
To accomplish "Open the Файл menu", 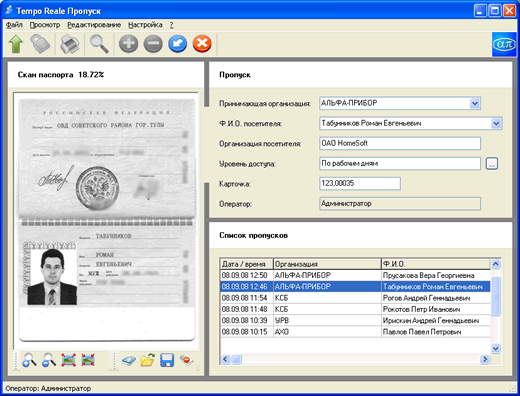I will coord(14,25).
